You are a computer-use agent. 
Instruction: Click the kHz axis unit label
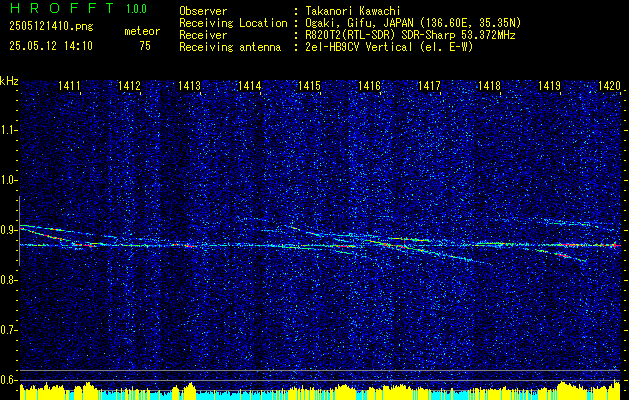pos(9,81)
